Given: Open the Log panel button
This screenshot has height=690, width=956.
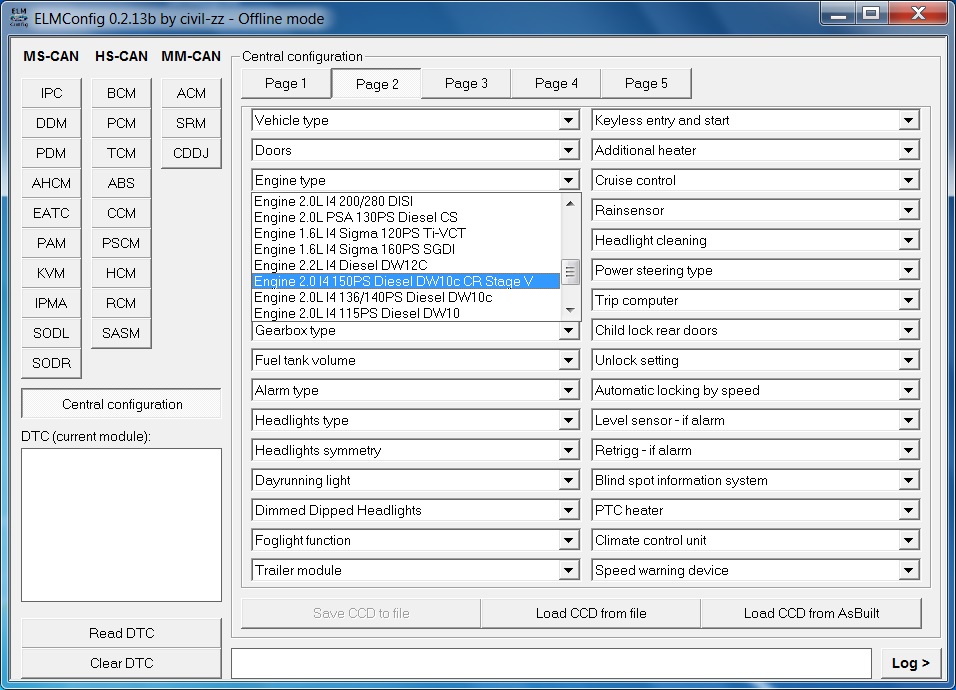Looking at the screenshot, I should point(910,663).
